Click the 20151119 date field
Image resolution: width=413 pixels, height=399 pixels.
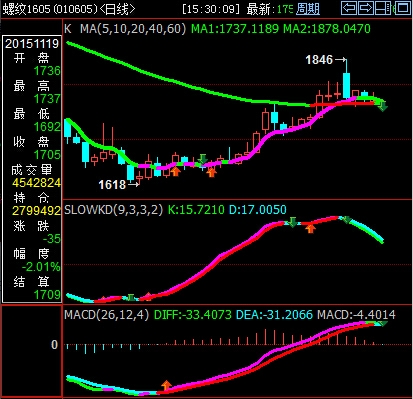point(32,43)
